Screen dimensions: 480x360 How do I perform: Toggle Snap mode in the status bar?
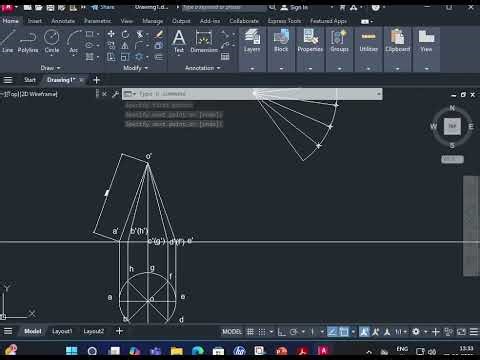262,332
